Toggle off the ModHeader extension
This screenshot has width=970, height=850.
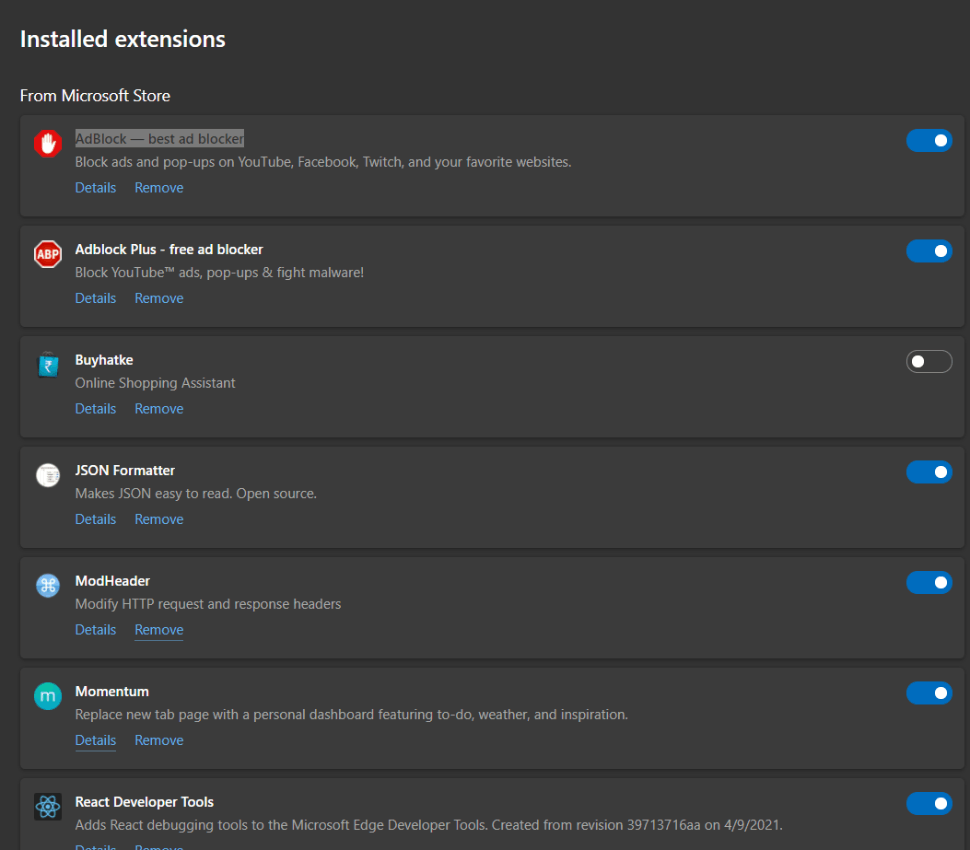[x=929, y=582]
